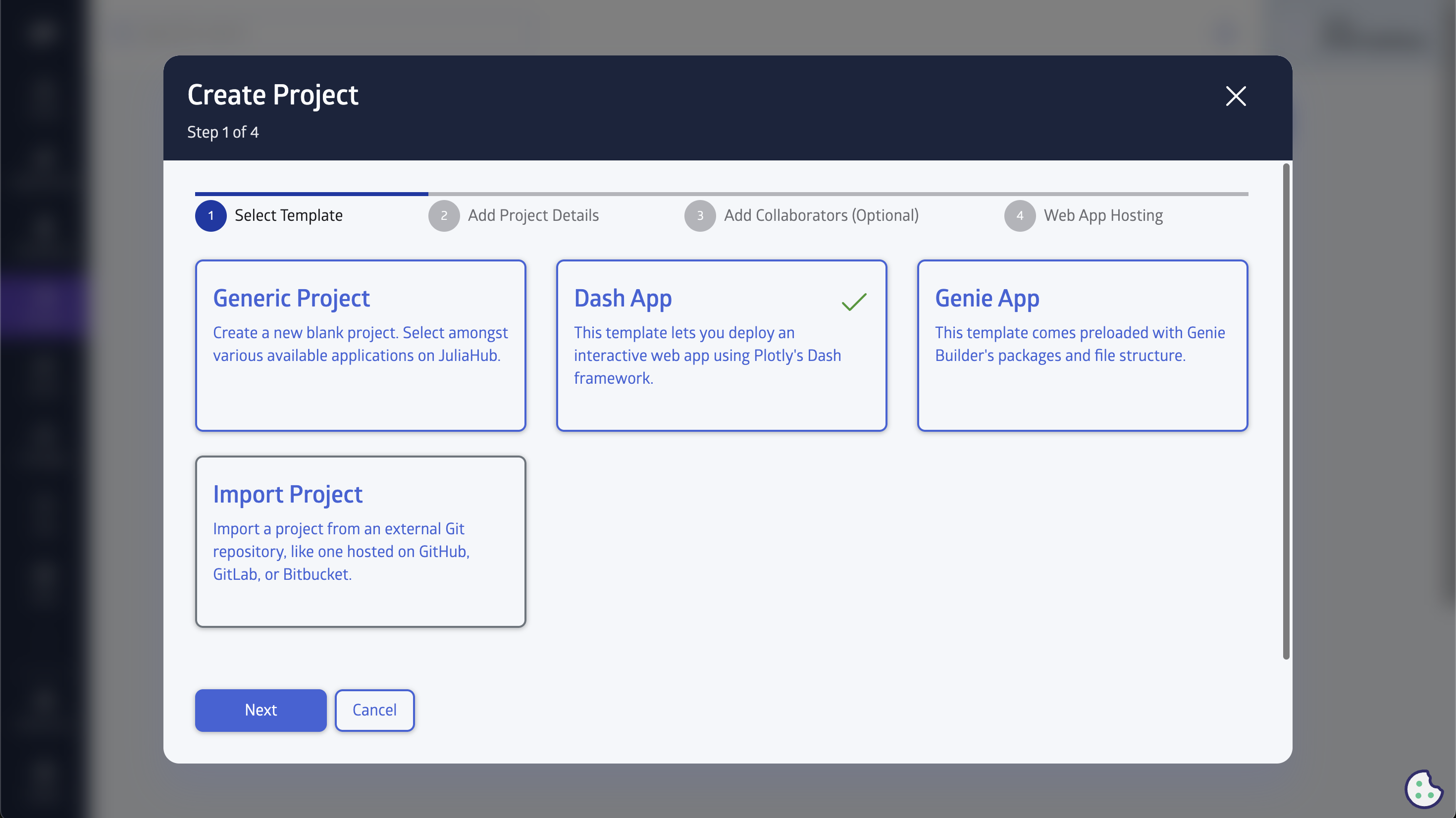The image size is (1456, 818).
Task: Click the green checkmark on Dash App
Action: (x=853, y=302)
